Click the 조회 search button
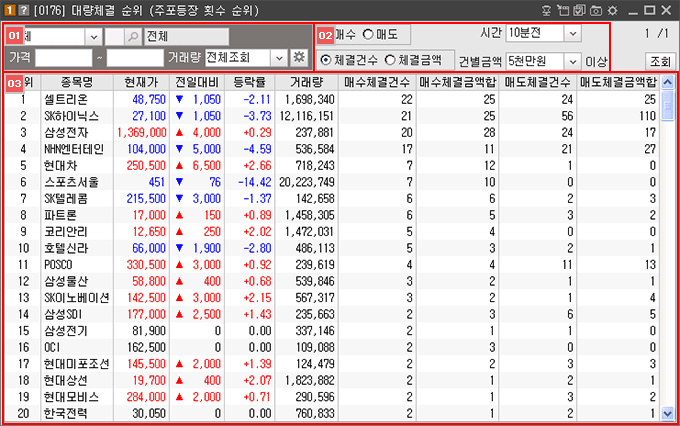The height and width of the screenshot is (426, 680). [660, 62]
